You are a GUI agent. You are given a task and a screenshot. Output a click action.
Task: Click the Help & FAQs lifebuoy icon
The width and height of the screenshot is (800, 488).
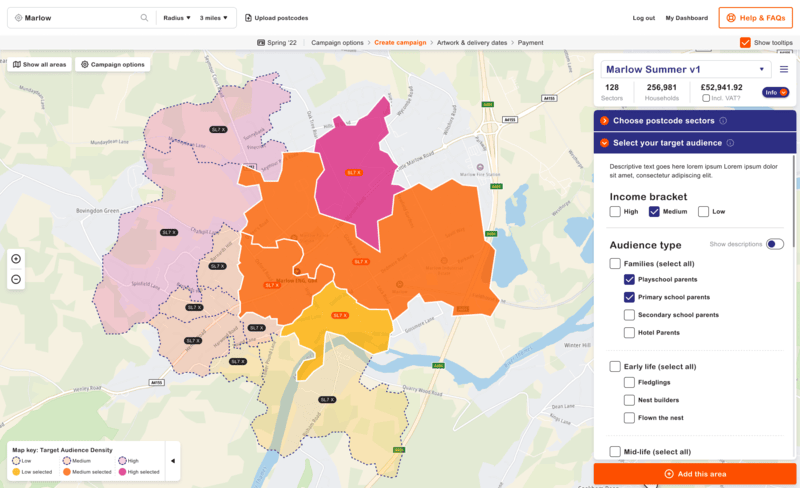click(731, 18)
